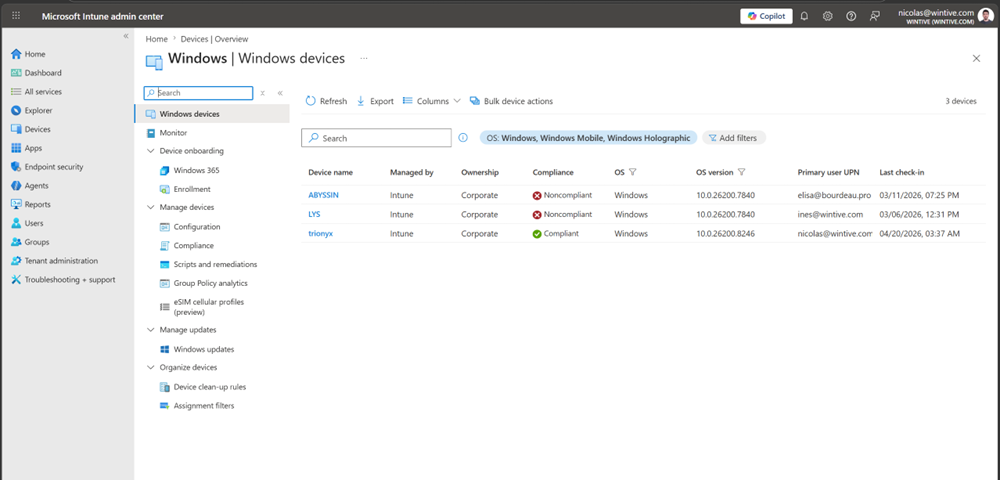Open the feedback icon in header
The width and height of the screenshot is (1000, 480).
pos(874,16)
